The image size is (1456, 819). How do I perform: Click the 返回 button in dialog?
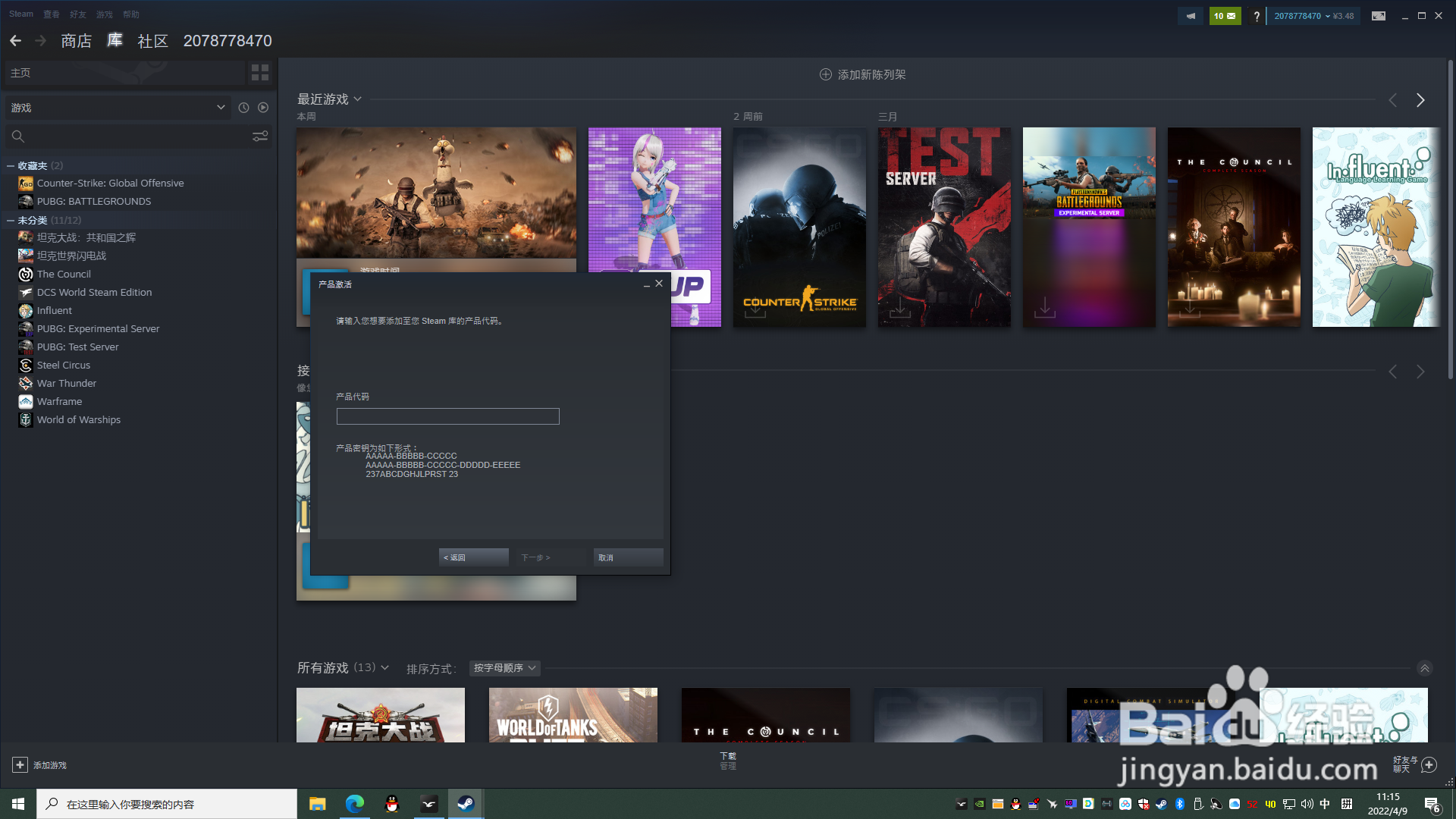[473, 557]
